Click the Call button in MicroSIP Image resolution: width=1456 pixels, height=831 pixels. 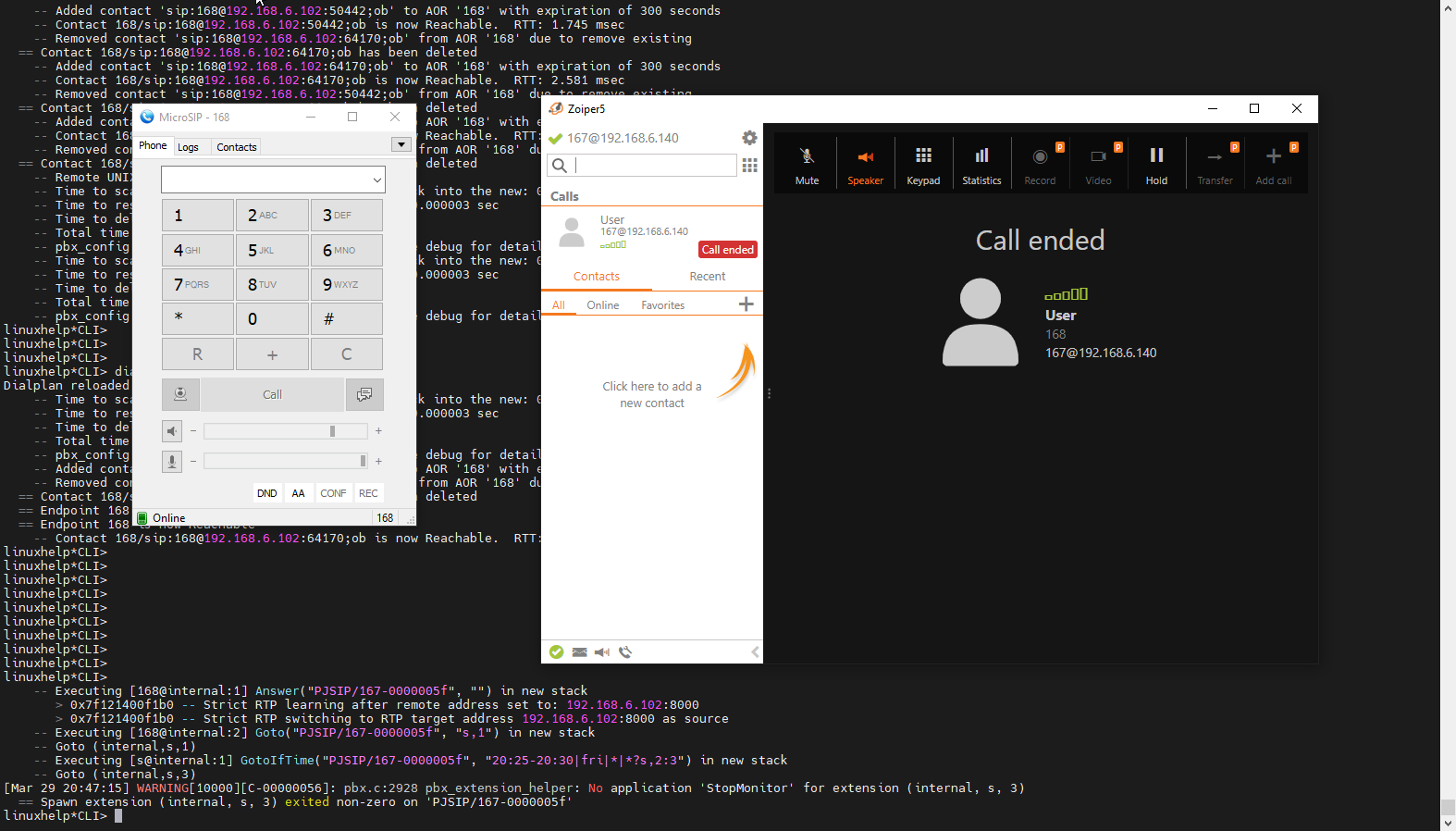pyautogui.click(x=272, y=394)
